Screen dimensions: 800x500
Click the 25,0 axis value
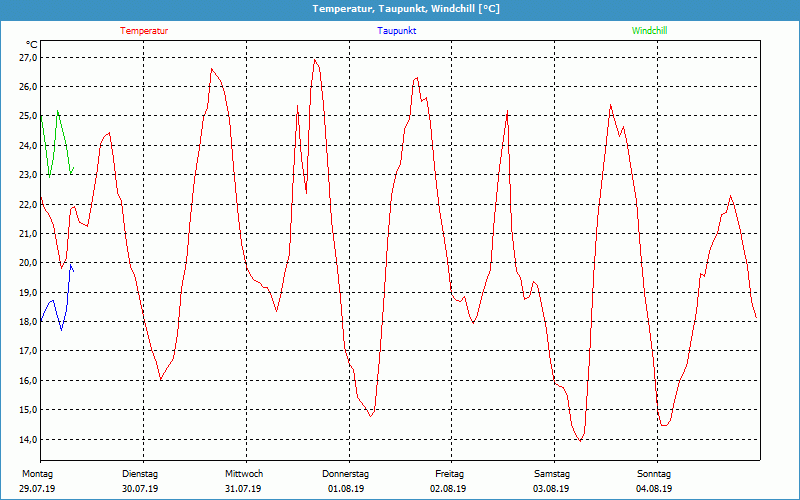tap(29, 116)
